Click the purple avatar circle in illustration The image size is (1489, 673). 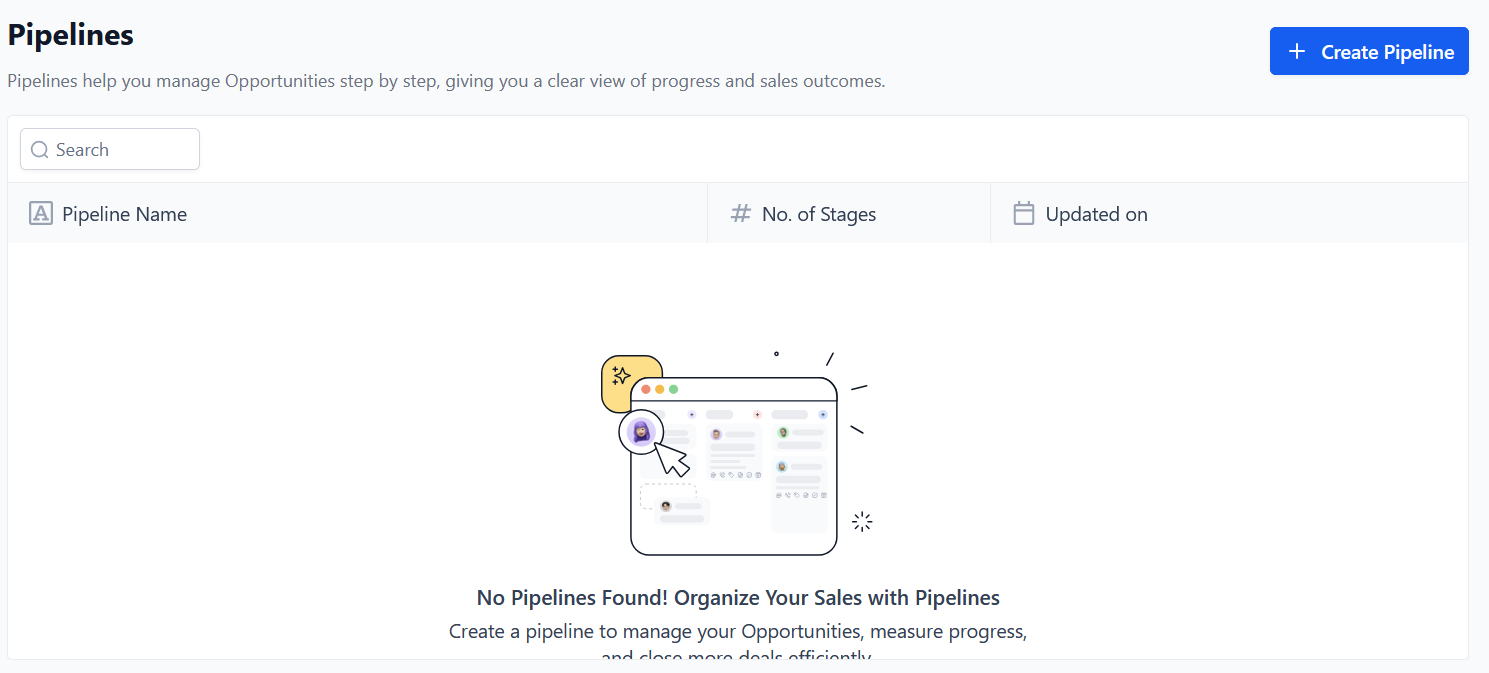click(641, 432)
